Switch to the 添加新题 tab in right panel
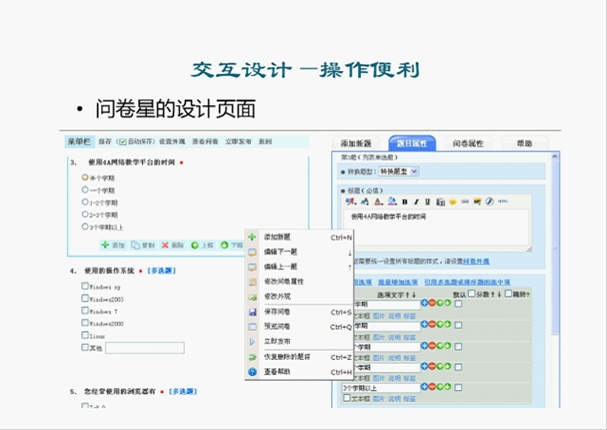The height and width of the screenshot is (430, 607). pyautogui.click(x=356, y=144)
